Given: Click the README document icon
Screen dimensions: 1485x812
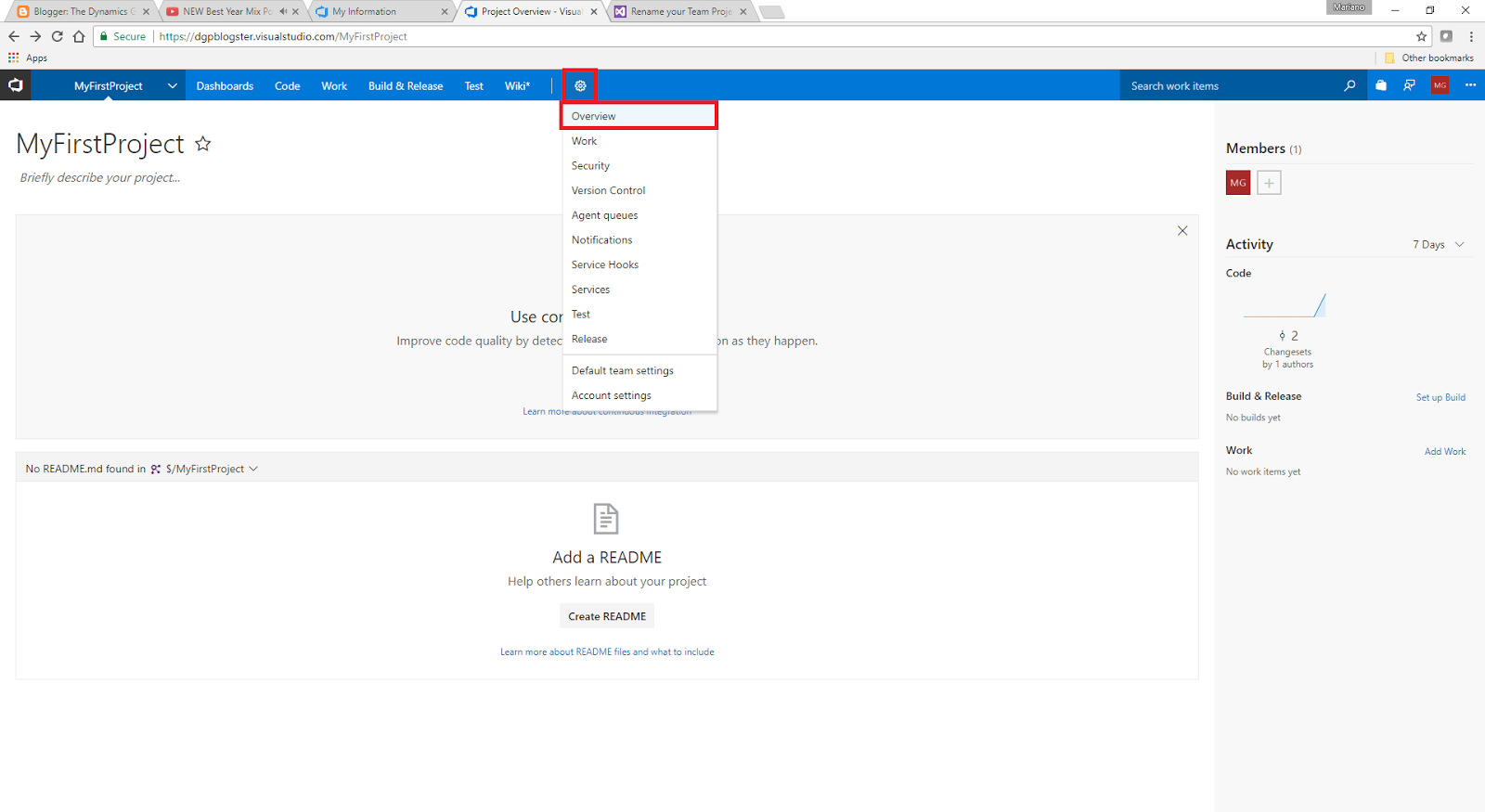Looking at the screenshot, I should 606,519.
